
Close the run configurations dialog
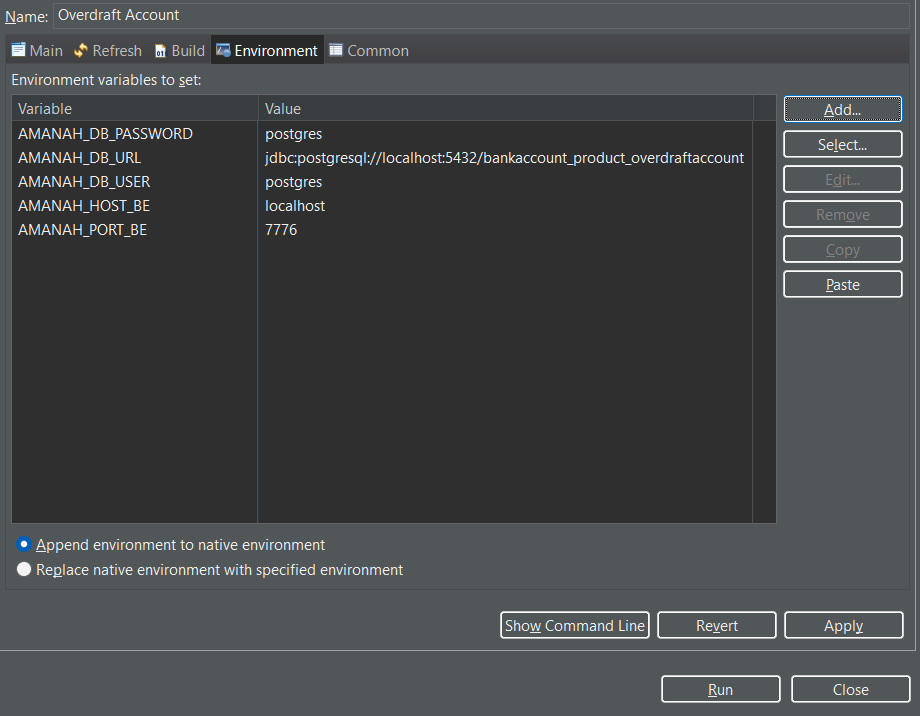pos(850,690)
